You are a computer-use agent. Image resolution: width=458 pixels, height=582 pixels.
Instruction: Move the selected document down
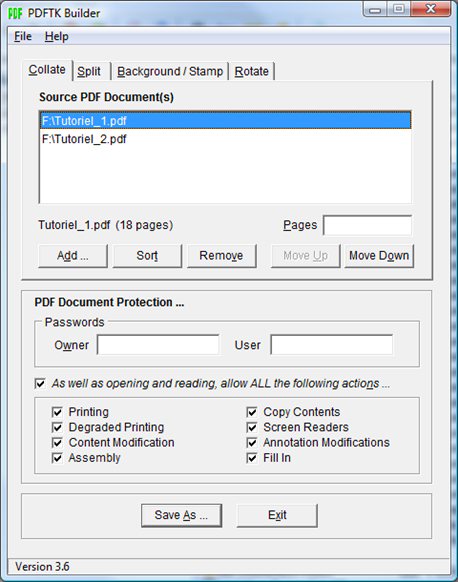[x=379, y=255]
